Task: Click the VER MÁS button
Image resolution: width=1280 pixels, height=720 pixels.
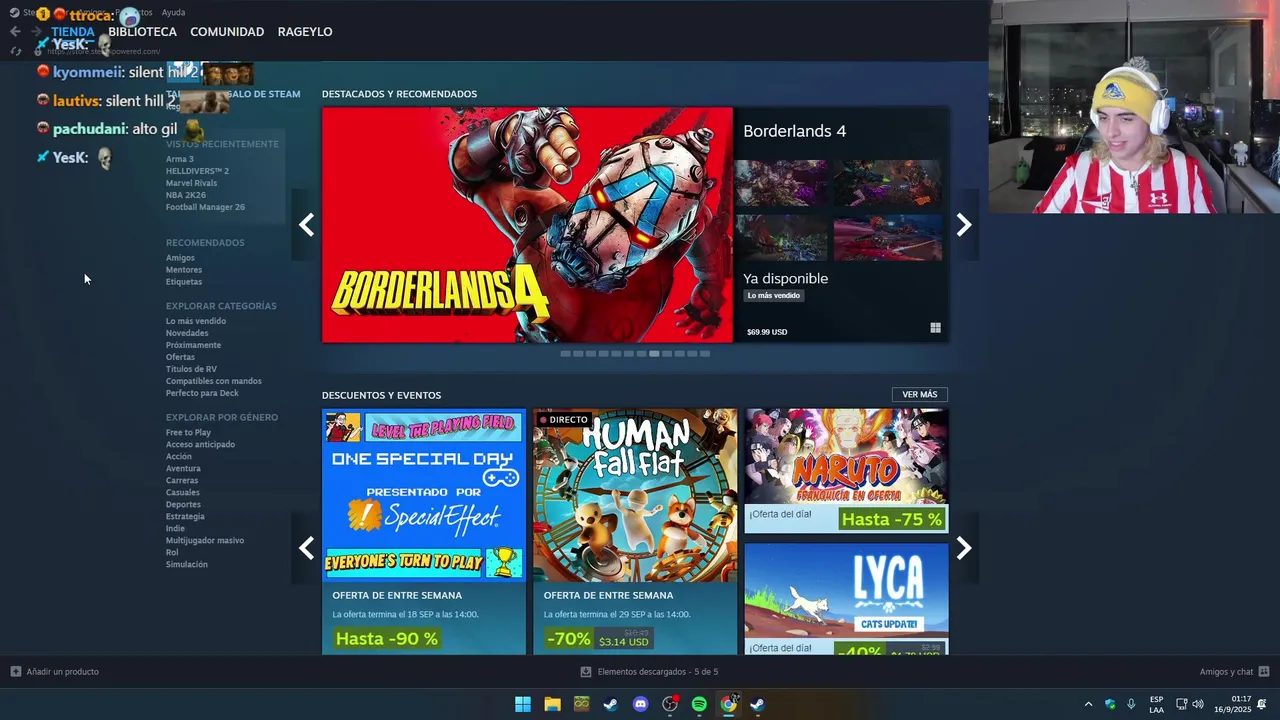Action: pyautogui.click(x=920, y=394)
